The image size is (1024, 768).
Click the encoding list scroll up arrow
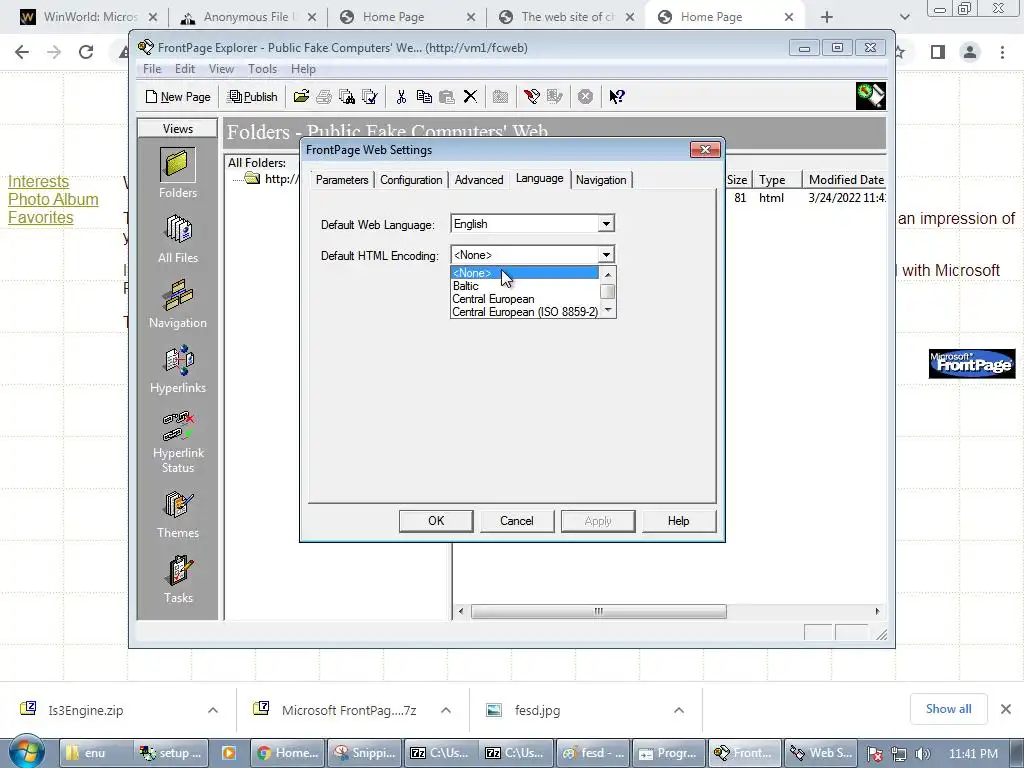(607, 274)
